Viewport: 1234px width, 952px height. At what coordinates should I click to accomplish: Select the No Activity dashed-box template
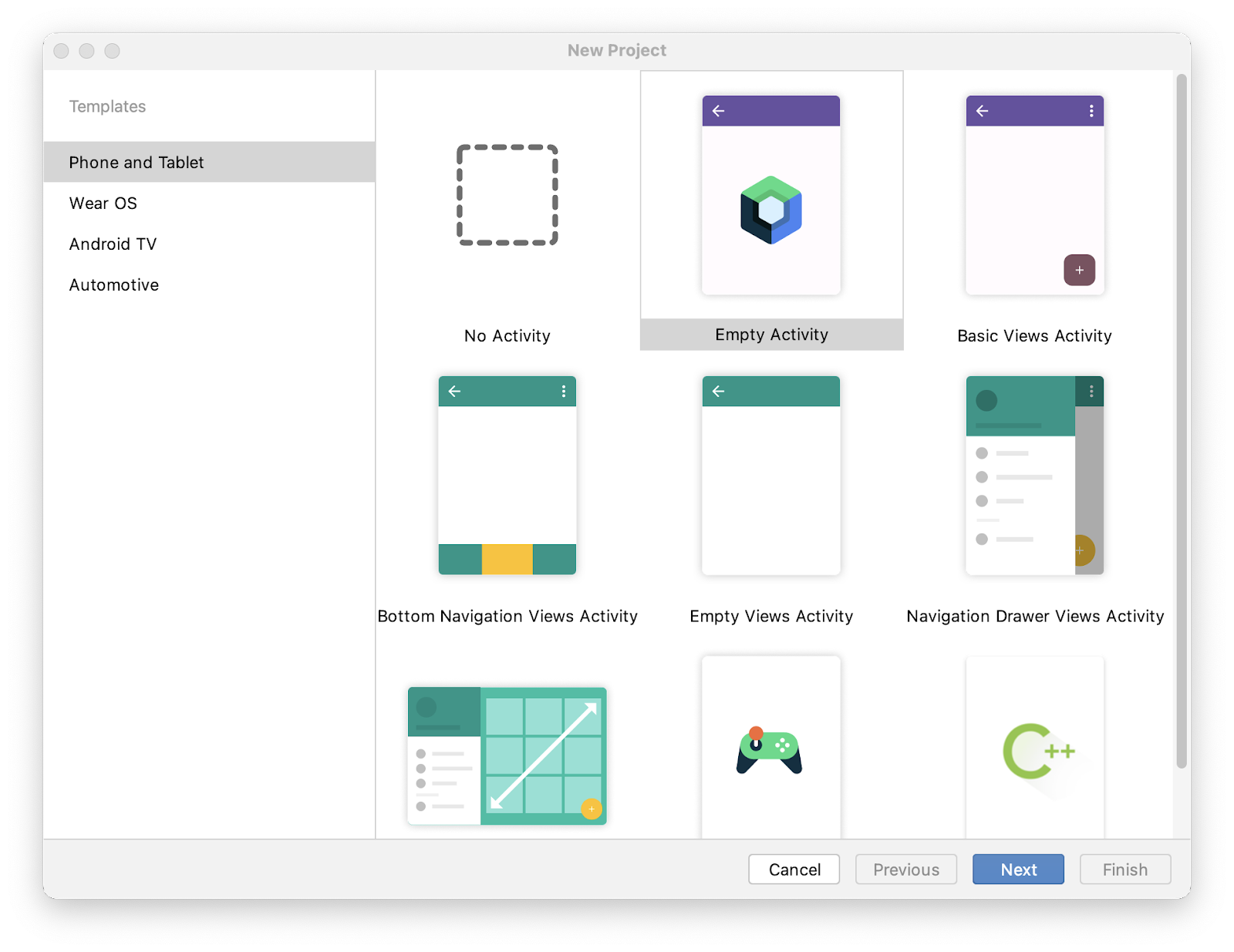click(507, 195)
